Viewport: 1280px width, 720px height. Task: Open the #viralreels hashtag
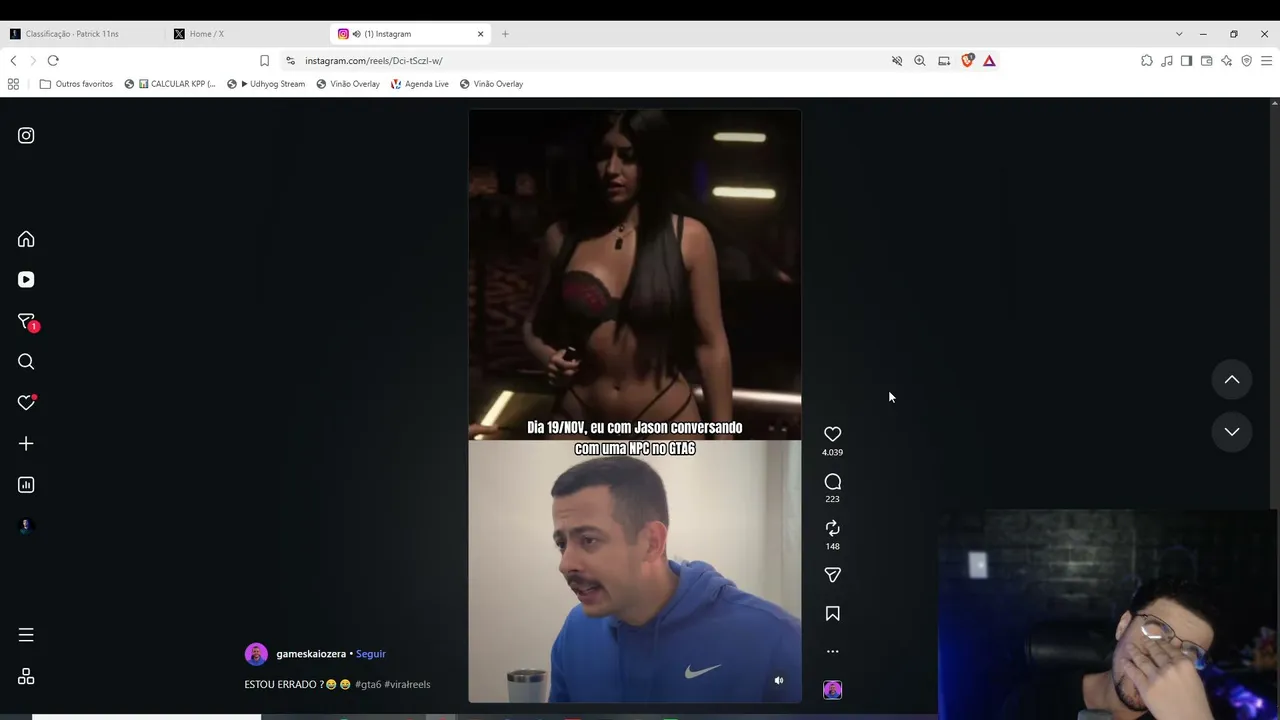(407, 684)
